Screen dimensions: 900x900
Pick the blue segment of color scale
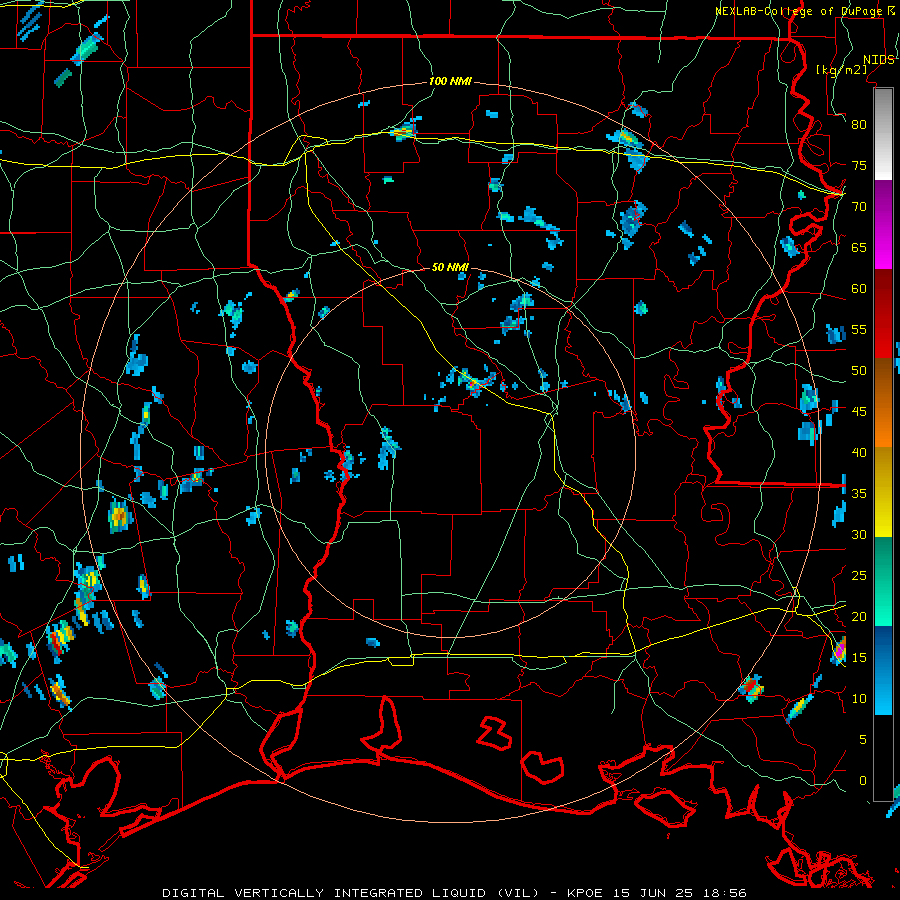tap(883, 670)
